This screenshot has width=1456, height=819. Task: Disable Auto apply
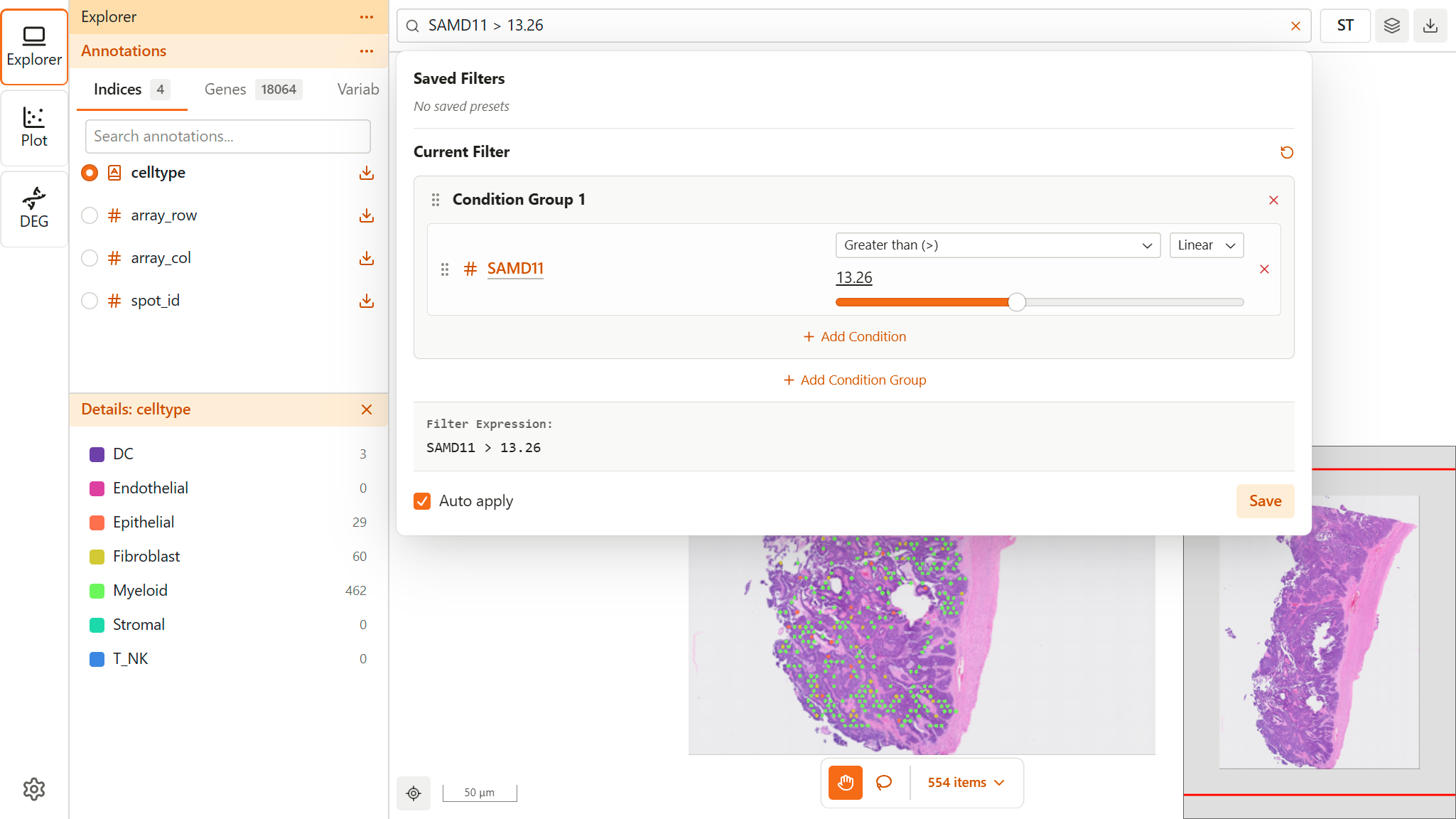[x=422, y=501]
